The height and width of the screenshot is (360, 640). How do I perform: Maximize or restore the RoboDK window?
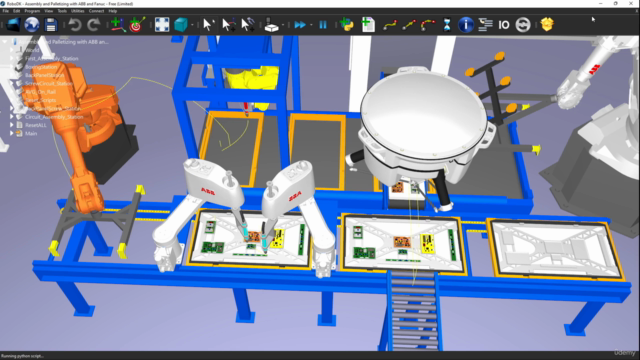coord(616,4)
